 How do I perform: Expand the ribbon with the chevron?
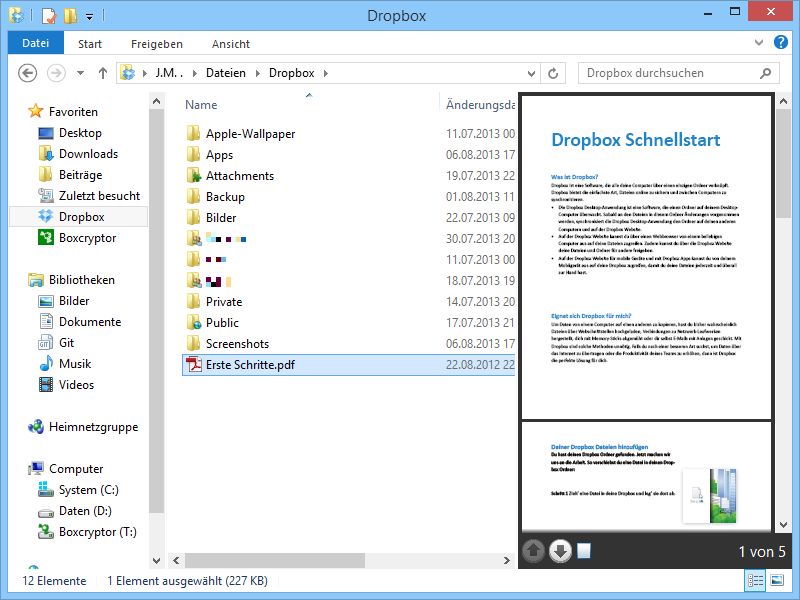(x=759, y=42)
